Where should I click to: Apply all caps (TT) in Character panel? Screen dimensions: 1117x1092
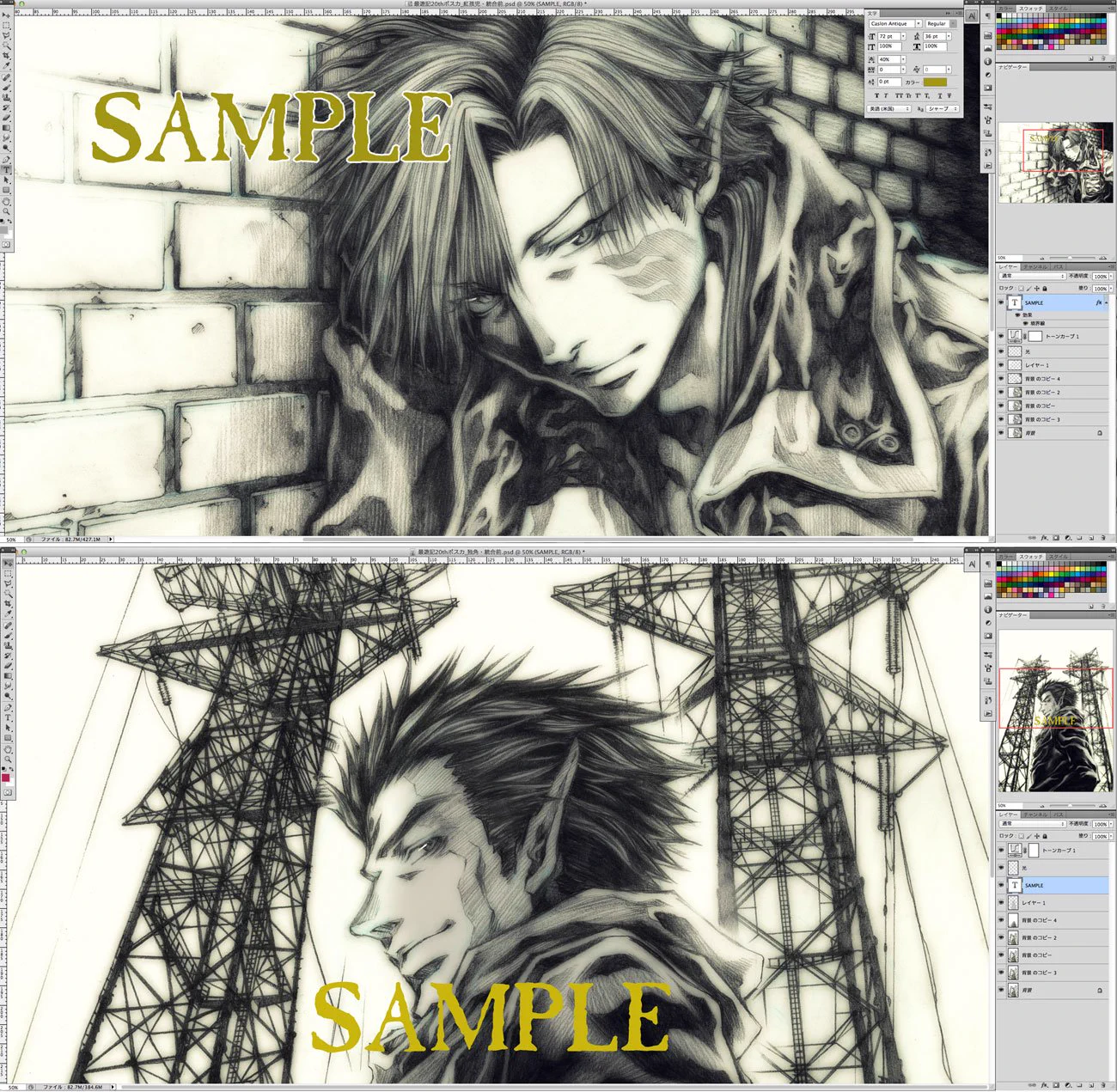[899, 95]
